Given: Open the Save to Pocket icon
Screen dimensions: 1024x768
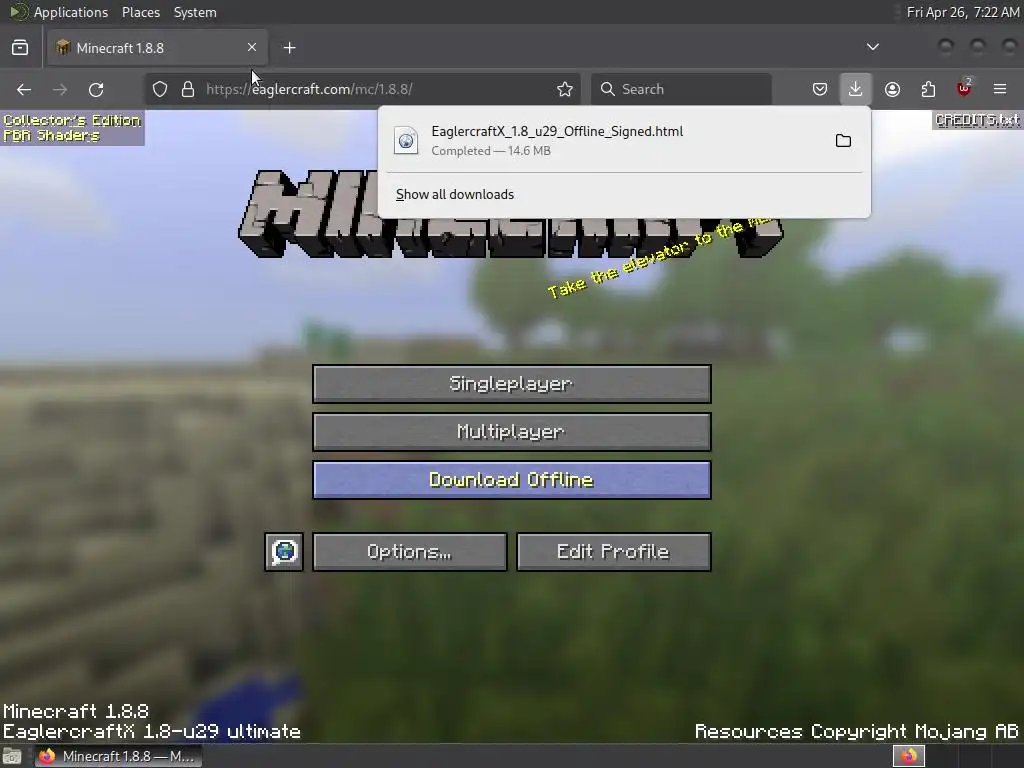Looking at the screenshot, I should [820, 89].
